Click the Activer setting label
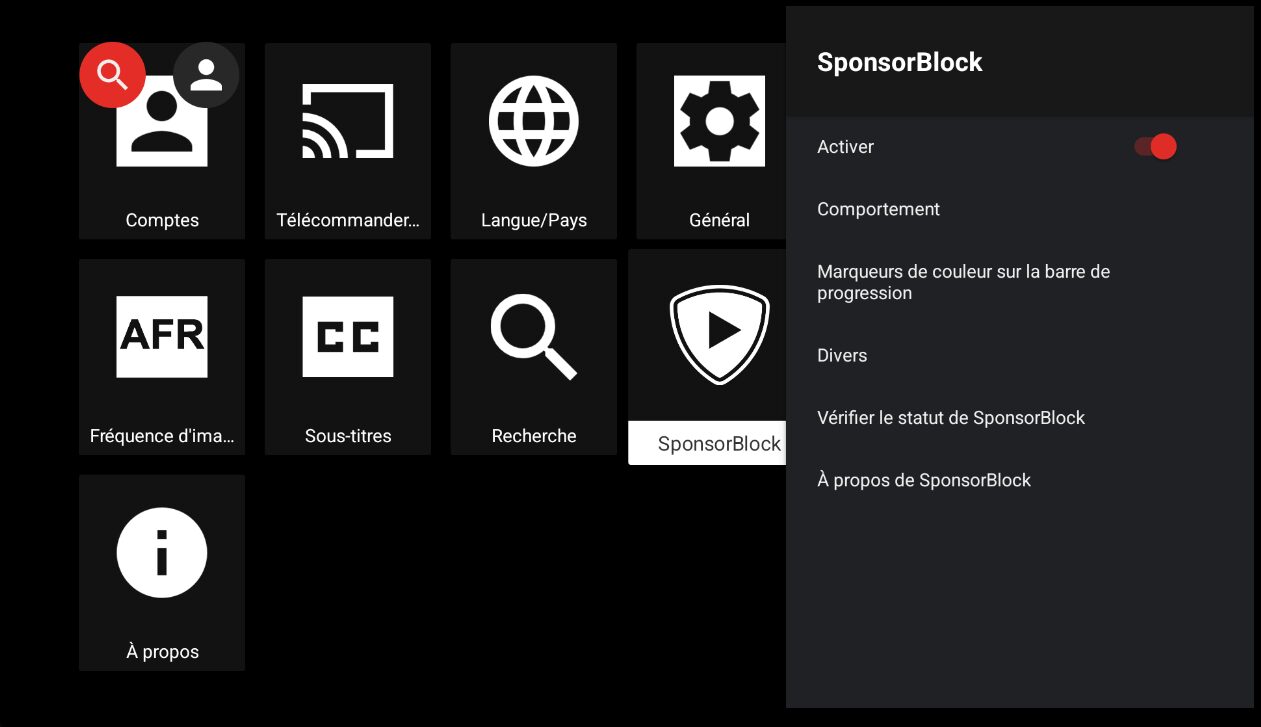 [845, 147]
